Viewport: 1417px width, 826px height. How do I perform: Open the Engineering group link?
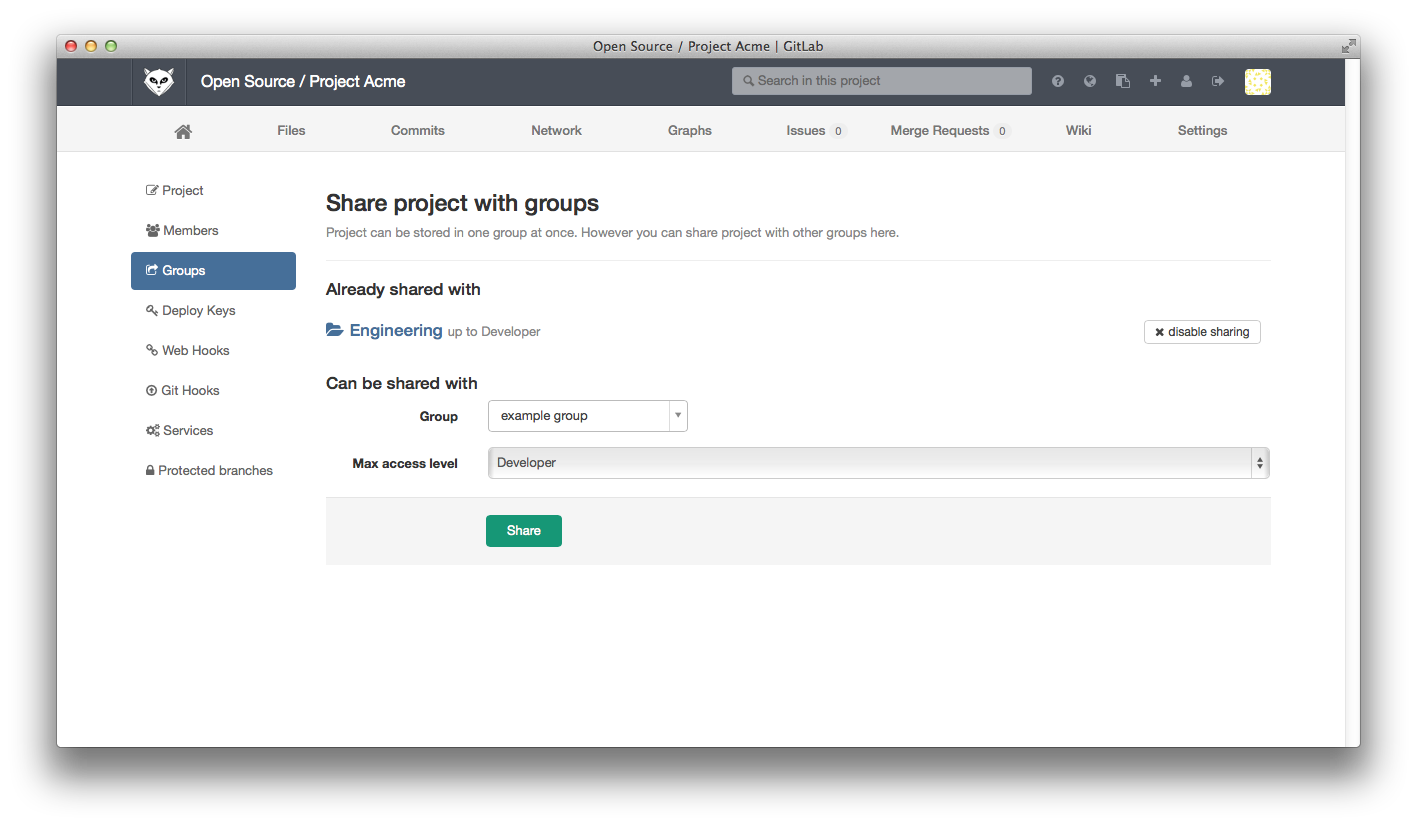(x=396, y=330)
